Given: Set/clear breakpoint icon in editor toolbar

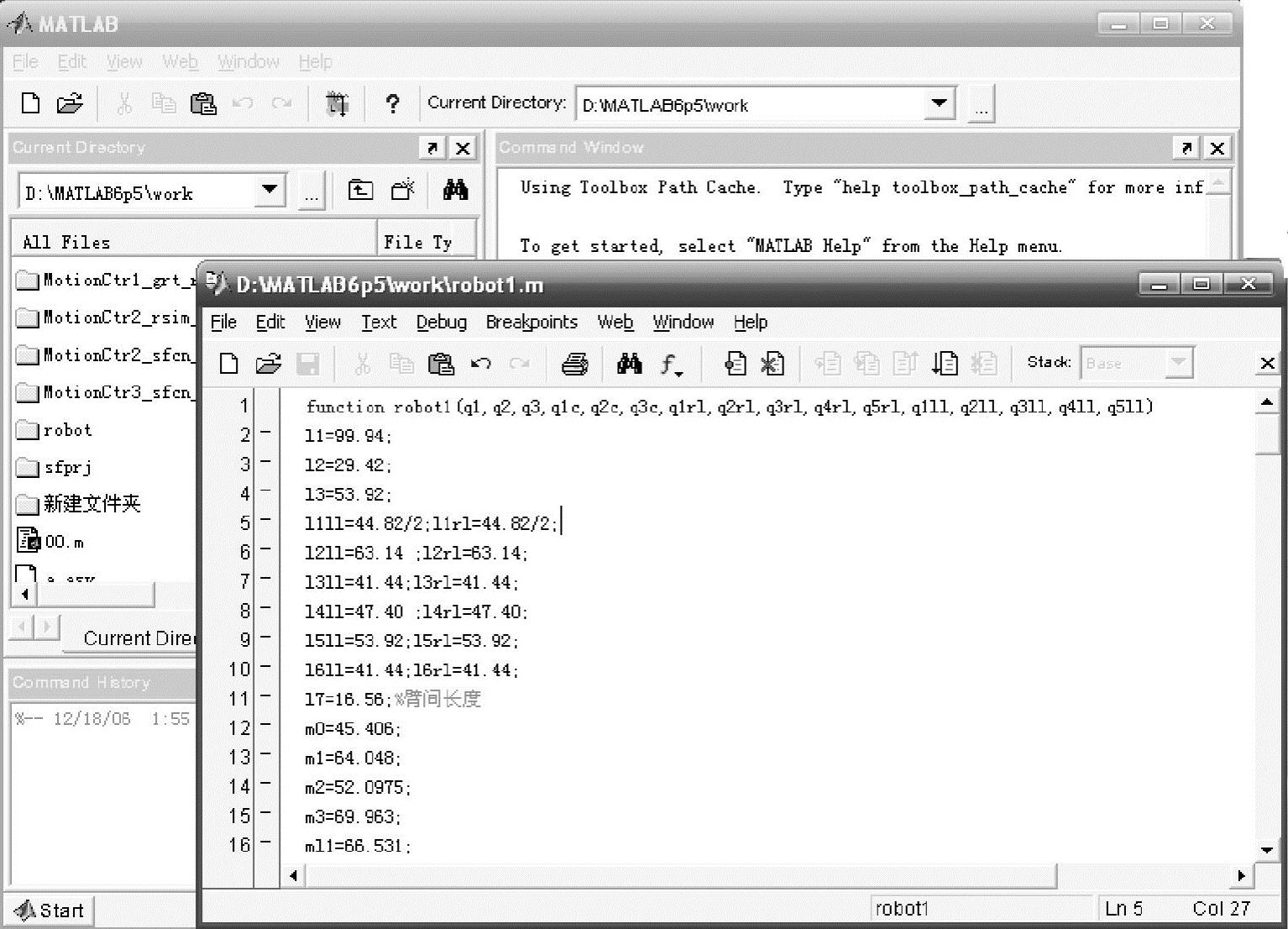Looking at the screenshot, I should 735,363.
